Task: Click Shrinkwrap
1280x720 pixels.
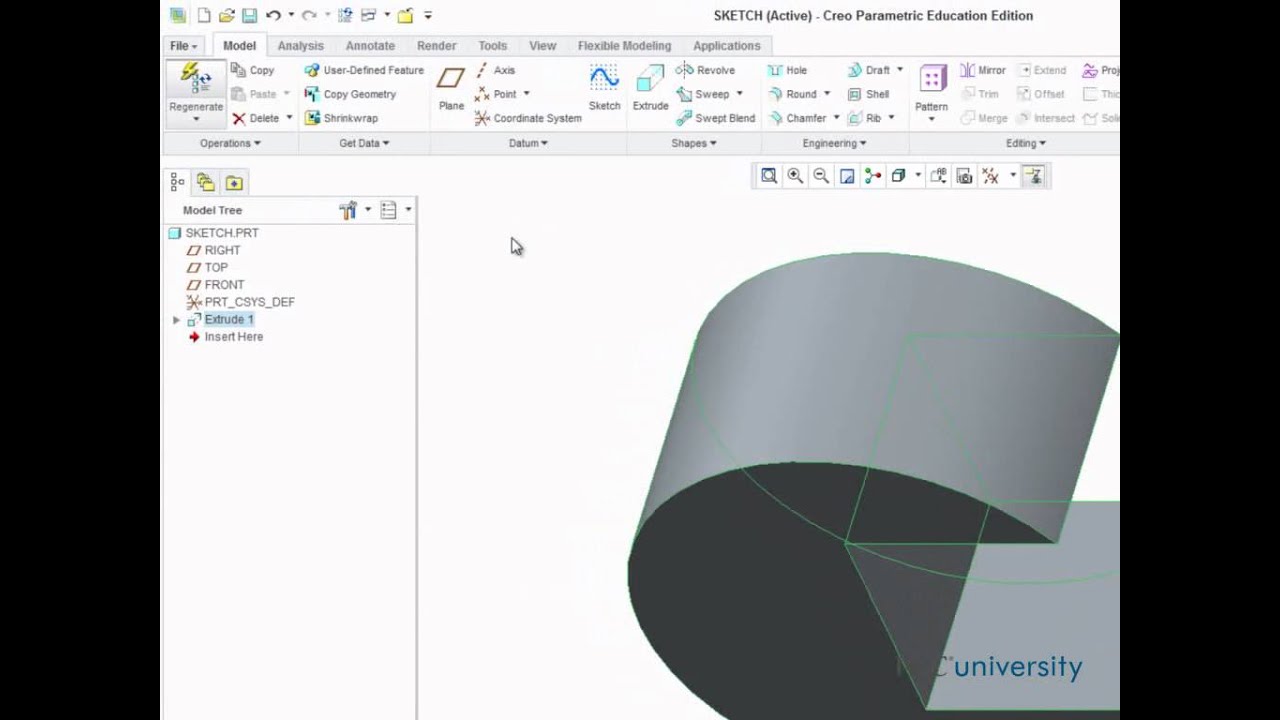Action: coord(341,118)
